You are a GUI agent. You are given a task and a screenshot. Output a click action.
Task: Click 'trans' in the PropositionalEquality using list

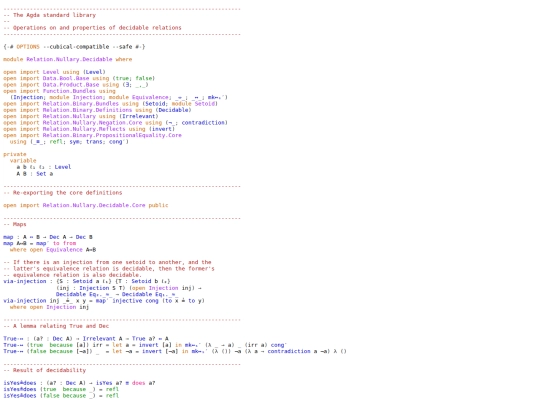click(94, 142)
